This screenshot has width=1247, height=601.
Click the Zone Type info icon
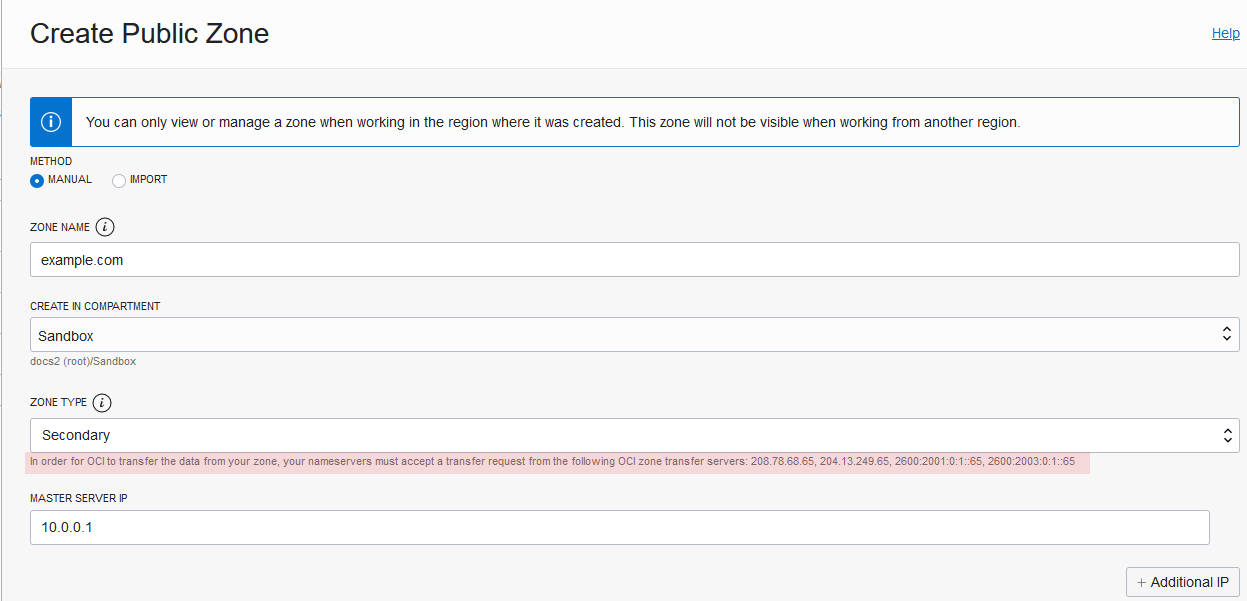click(x=102, y=403)
